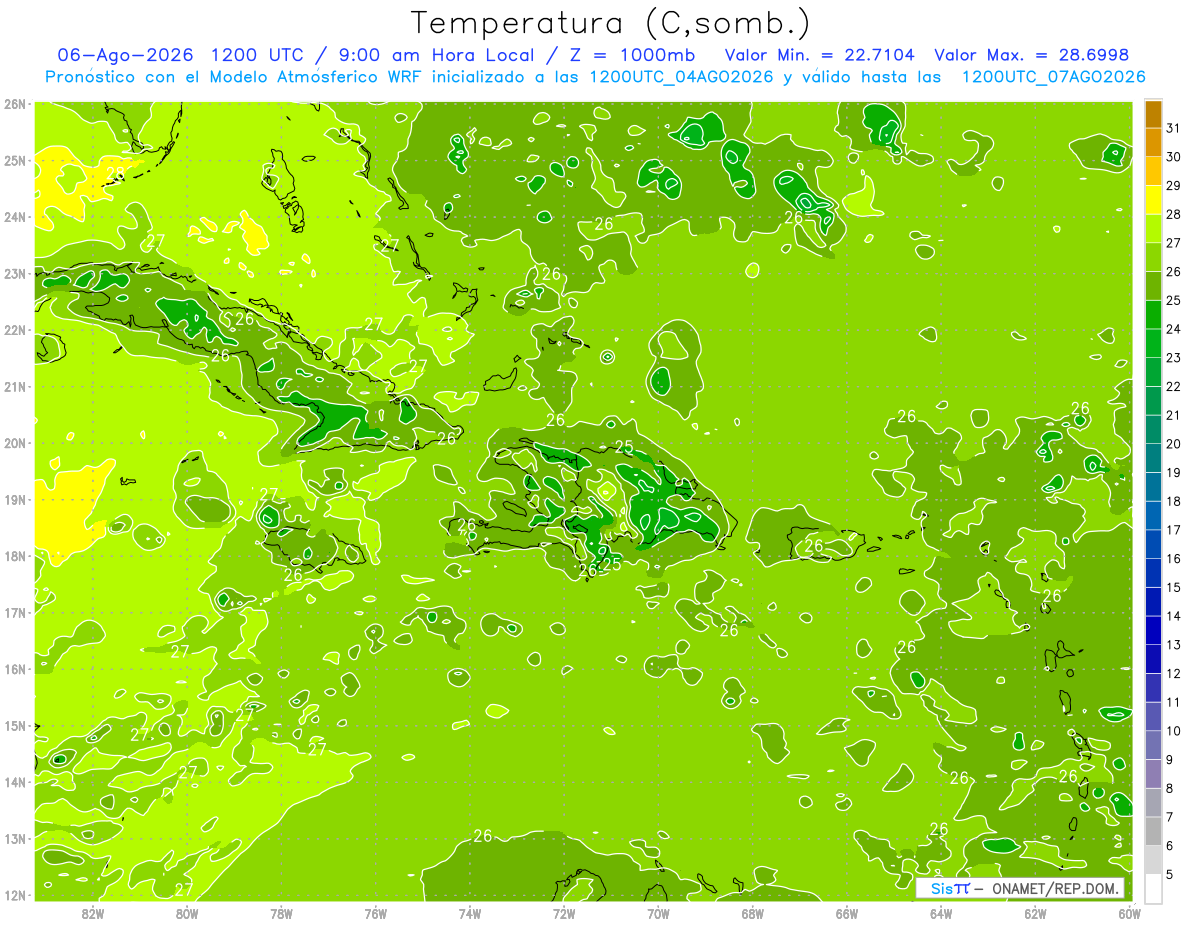This screenshot has width=1200, height=927.
Task: Click legend value "18" on the color bar
Action: click(x=1173, y=500)
